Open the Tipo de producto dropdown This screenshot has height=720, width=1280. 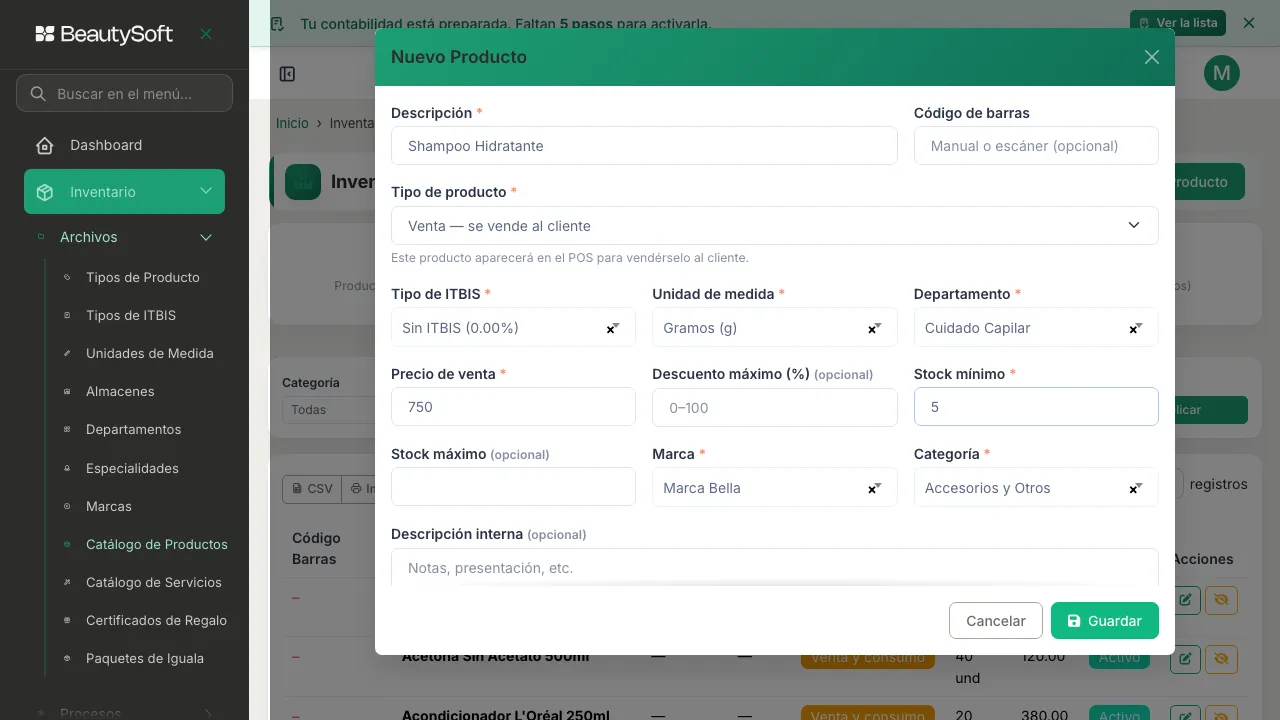coord(774,226)
